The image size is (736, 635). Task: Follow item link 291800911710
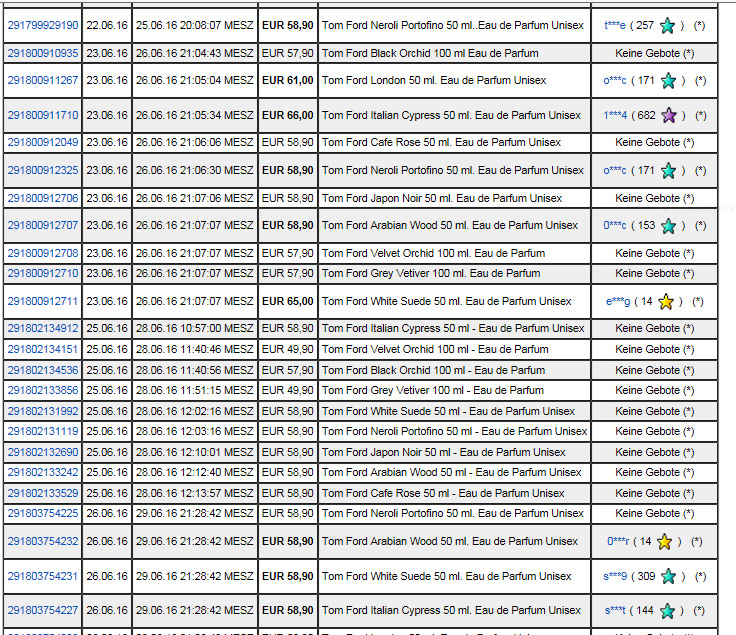(43, 115)
